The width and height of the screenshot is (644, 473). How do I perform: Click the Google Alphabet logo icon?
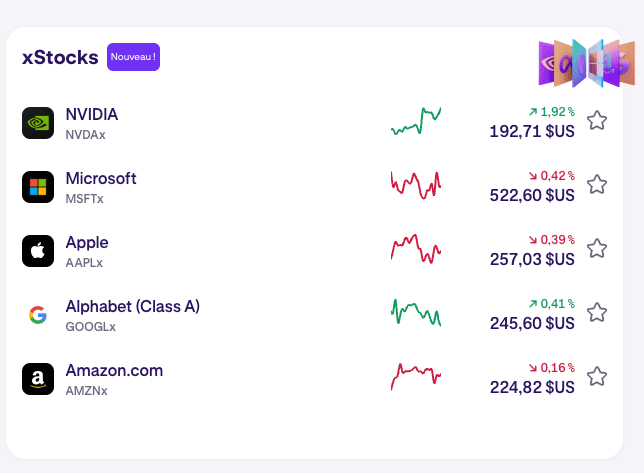(x=38, y=315)
